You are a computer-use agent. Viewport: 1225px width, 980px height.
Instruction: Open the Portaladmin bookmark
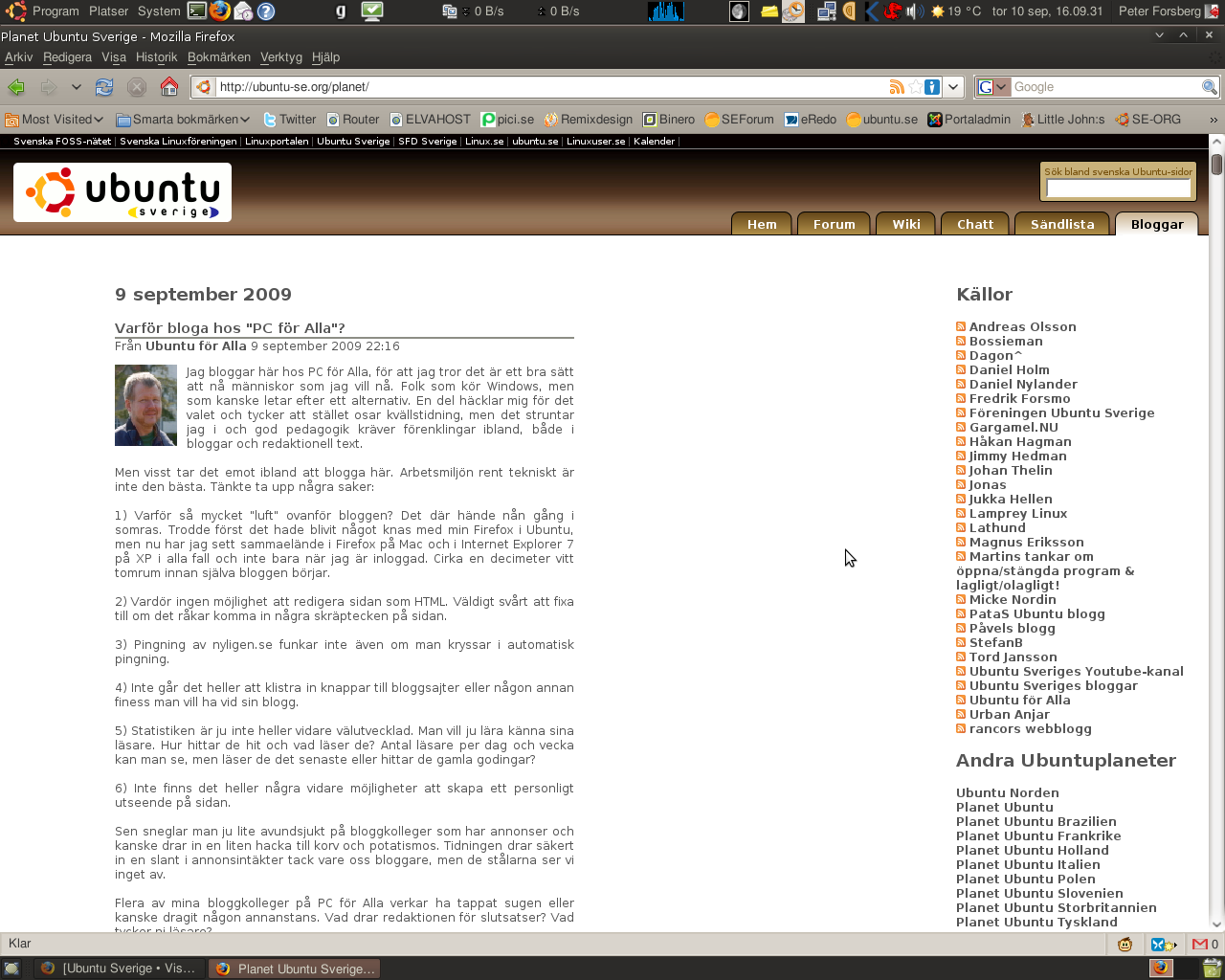tap(969, 120)
